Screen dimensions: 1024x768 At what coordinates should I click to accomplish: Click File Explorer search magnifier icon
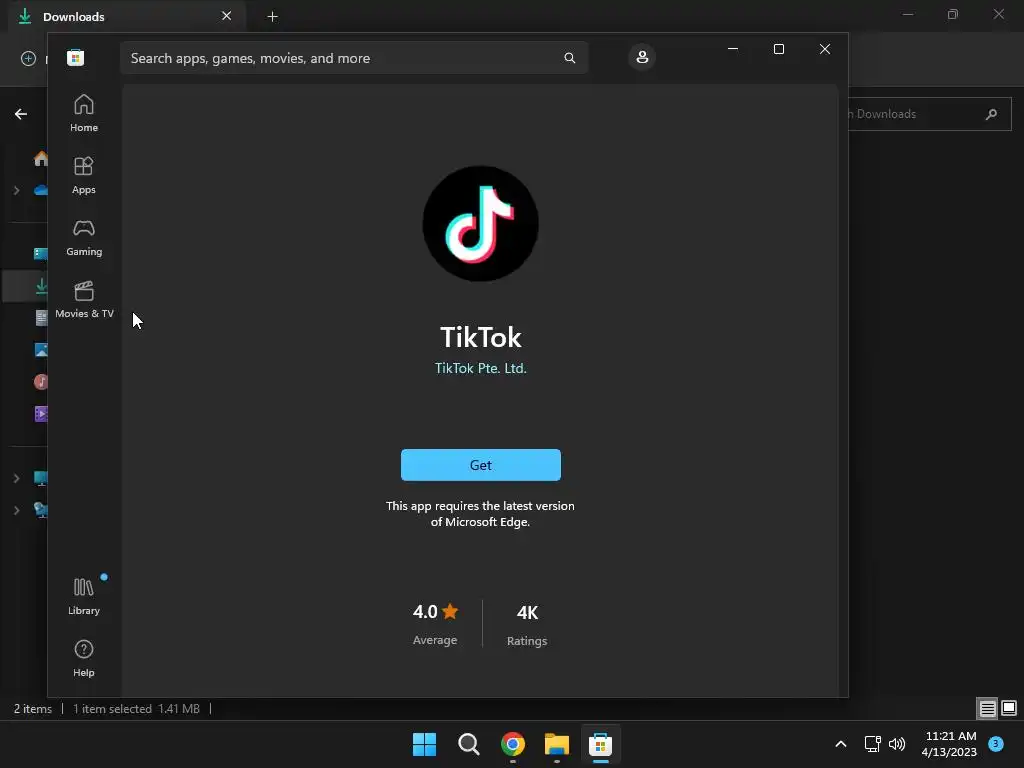click(991, 114)
